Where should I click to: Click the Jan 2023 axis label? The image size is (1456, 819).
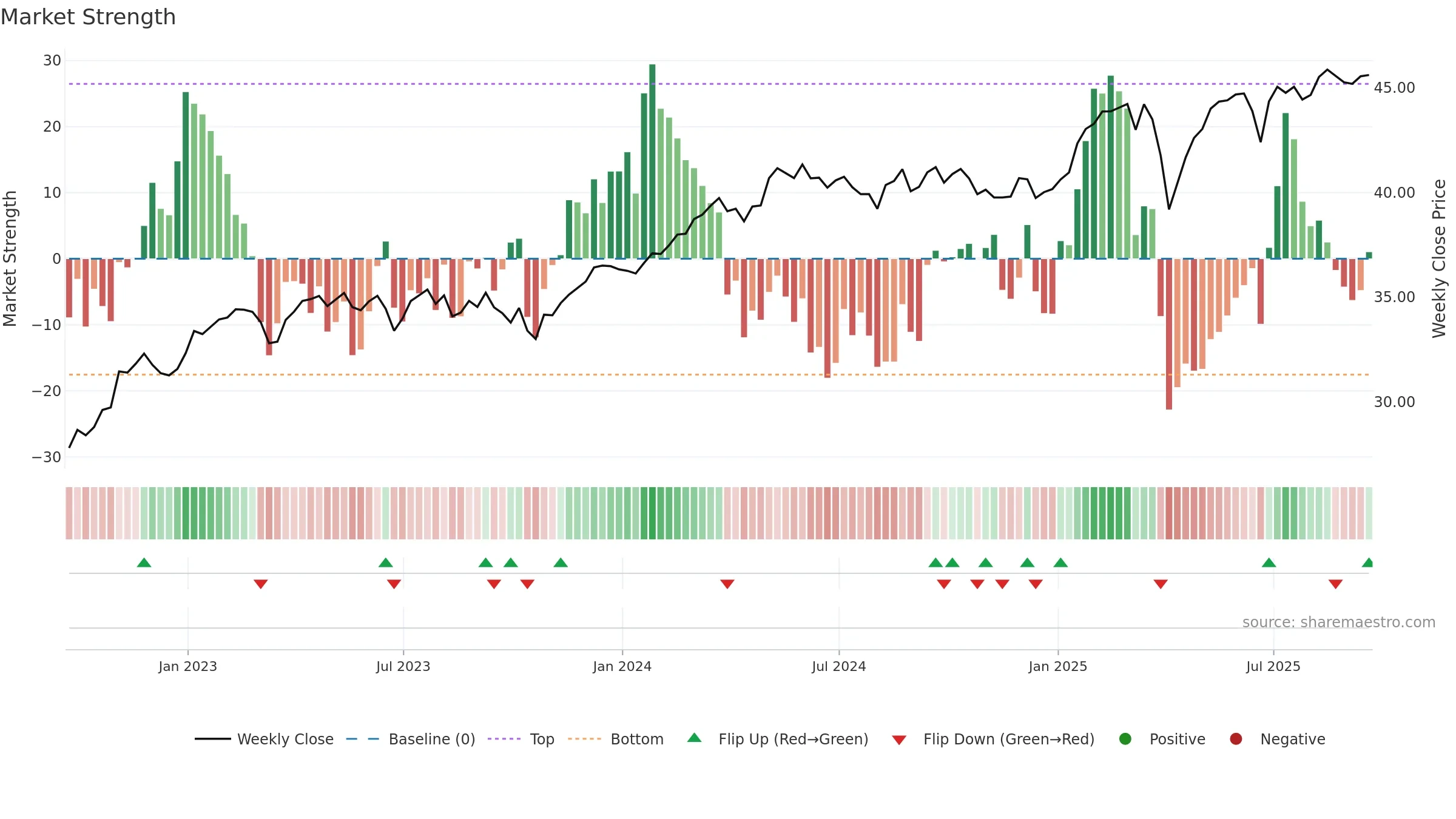187,666
